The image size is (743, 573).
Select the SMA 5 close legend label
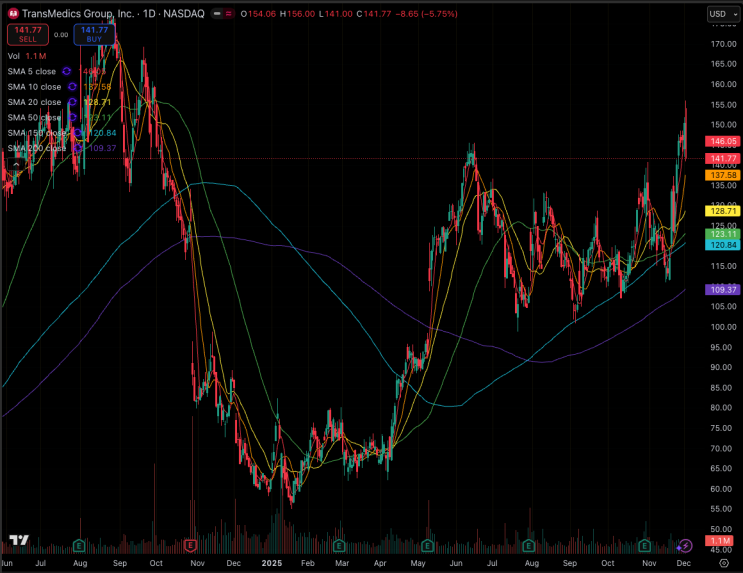pos(32,71)
